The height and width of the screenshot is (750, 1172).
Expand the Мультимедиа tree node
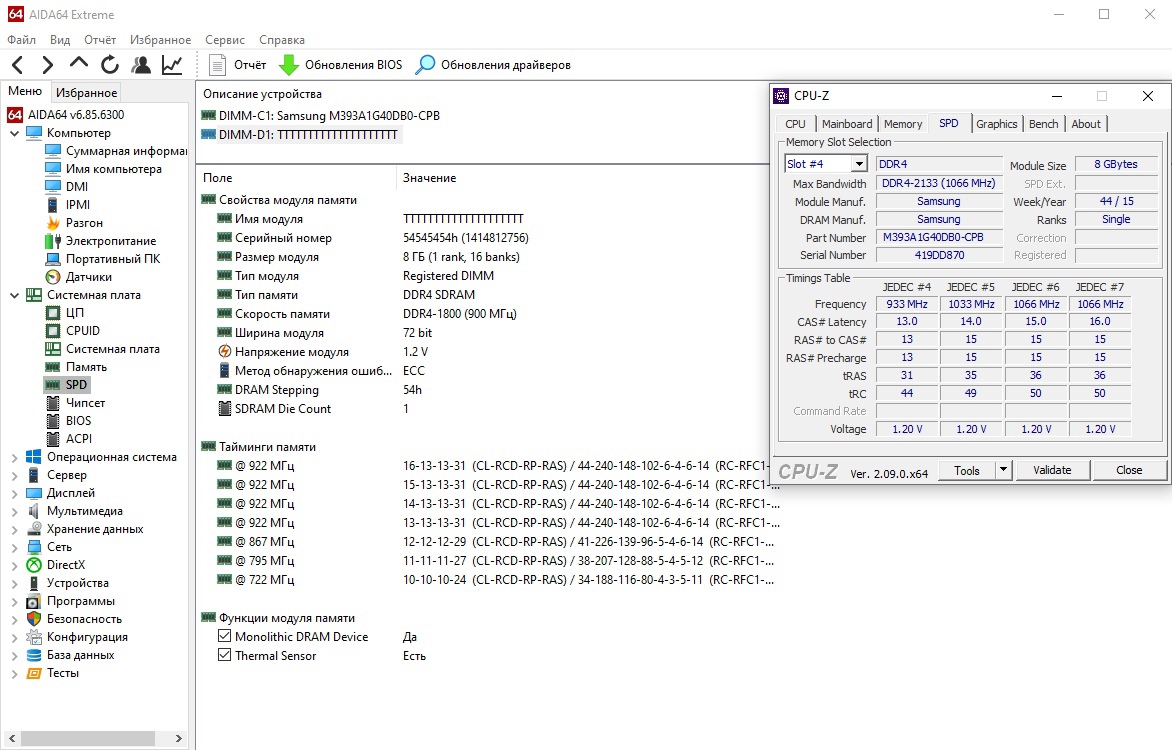point(14,511)
